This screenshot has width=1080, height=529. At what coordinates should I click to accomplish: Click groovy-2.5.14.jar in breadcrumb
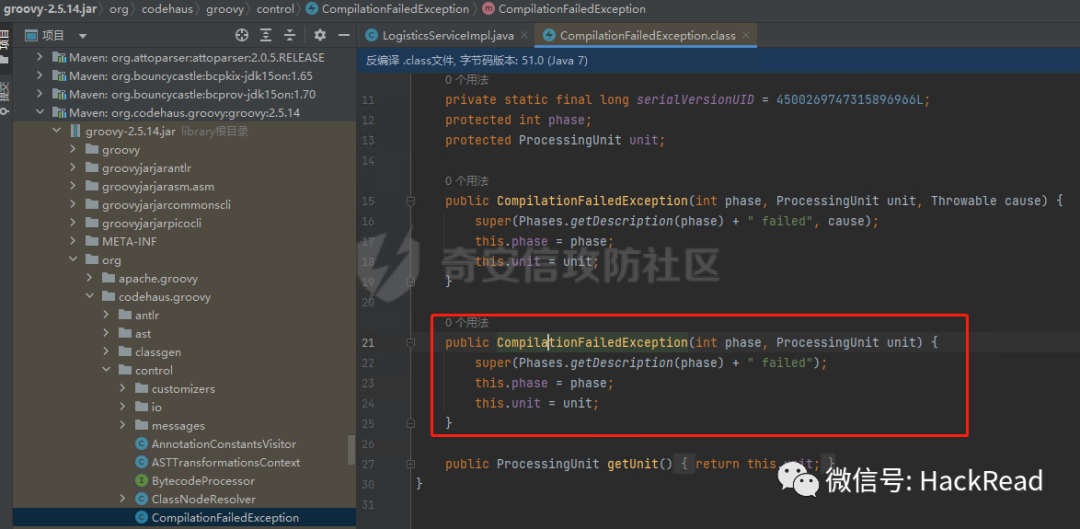[x=50, y=9]
